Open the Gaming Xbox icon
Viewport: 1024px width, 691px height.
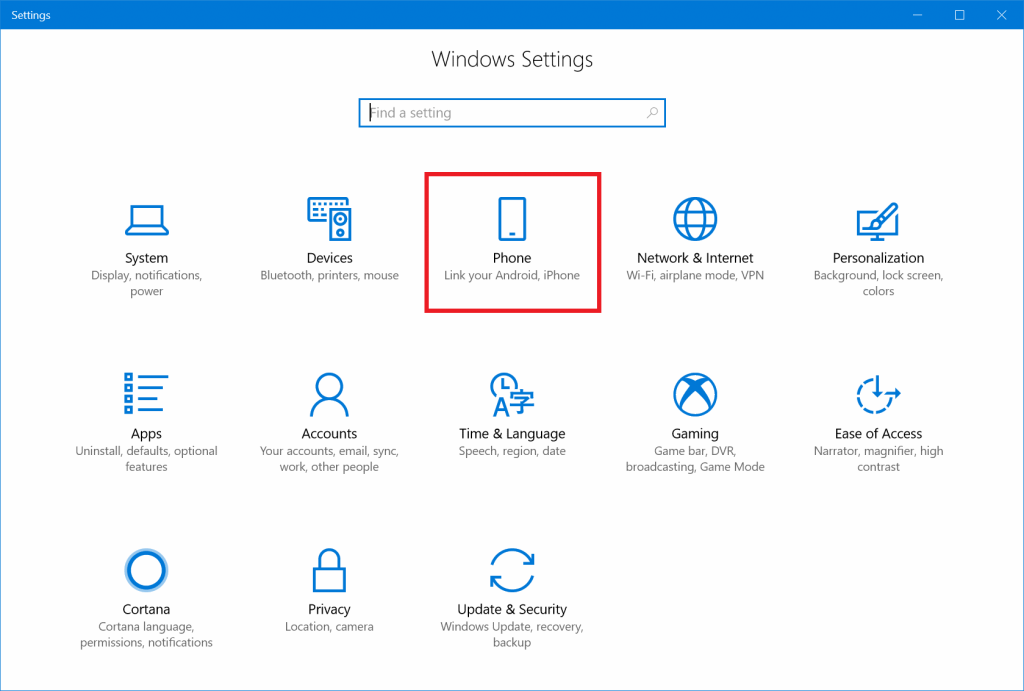pyautogui.click(x=695, y=394)
